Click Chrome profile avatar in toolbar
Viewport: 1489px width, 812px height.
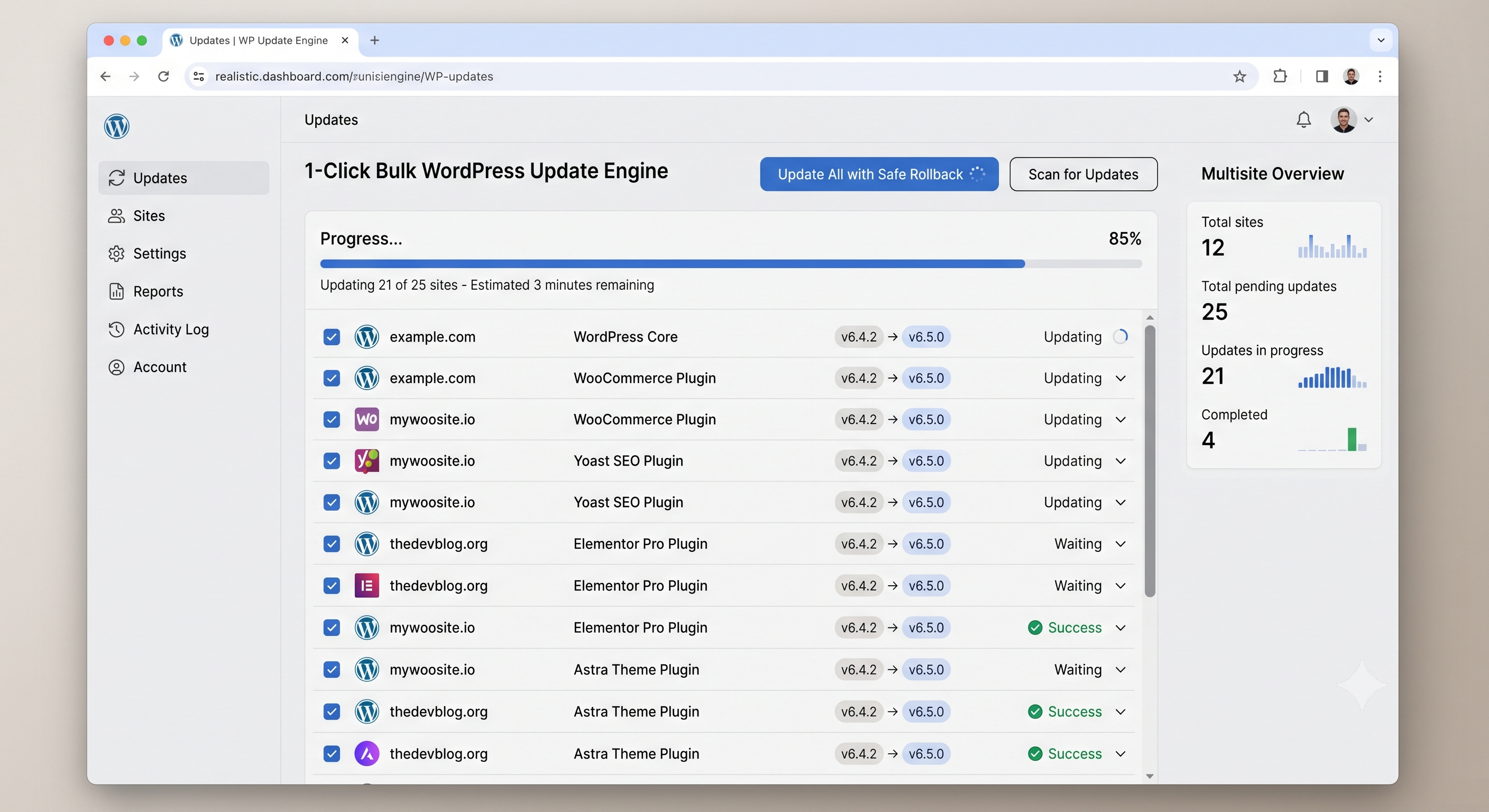point(1351,76)
